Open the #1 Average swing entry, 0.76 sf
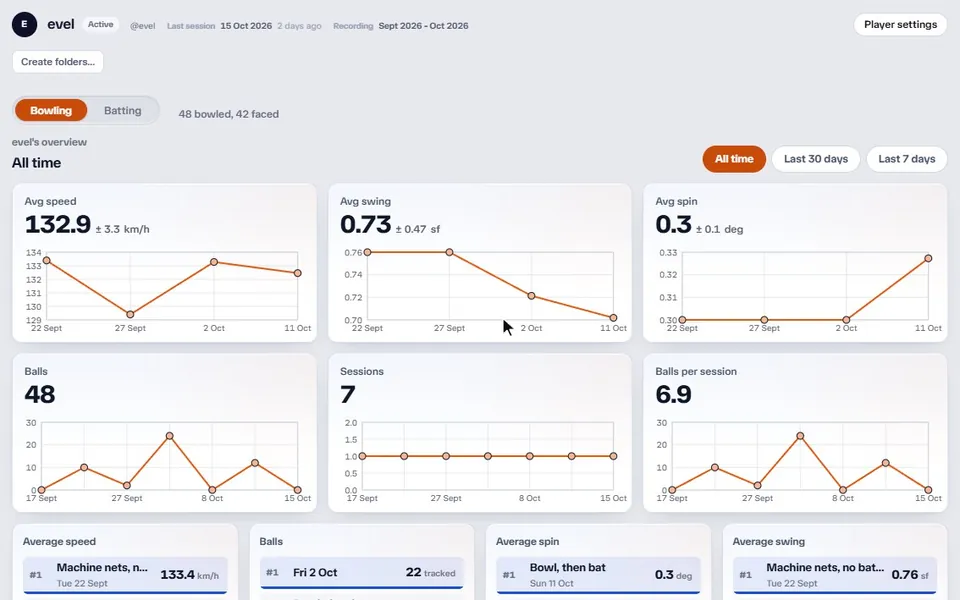 point(835,575)
